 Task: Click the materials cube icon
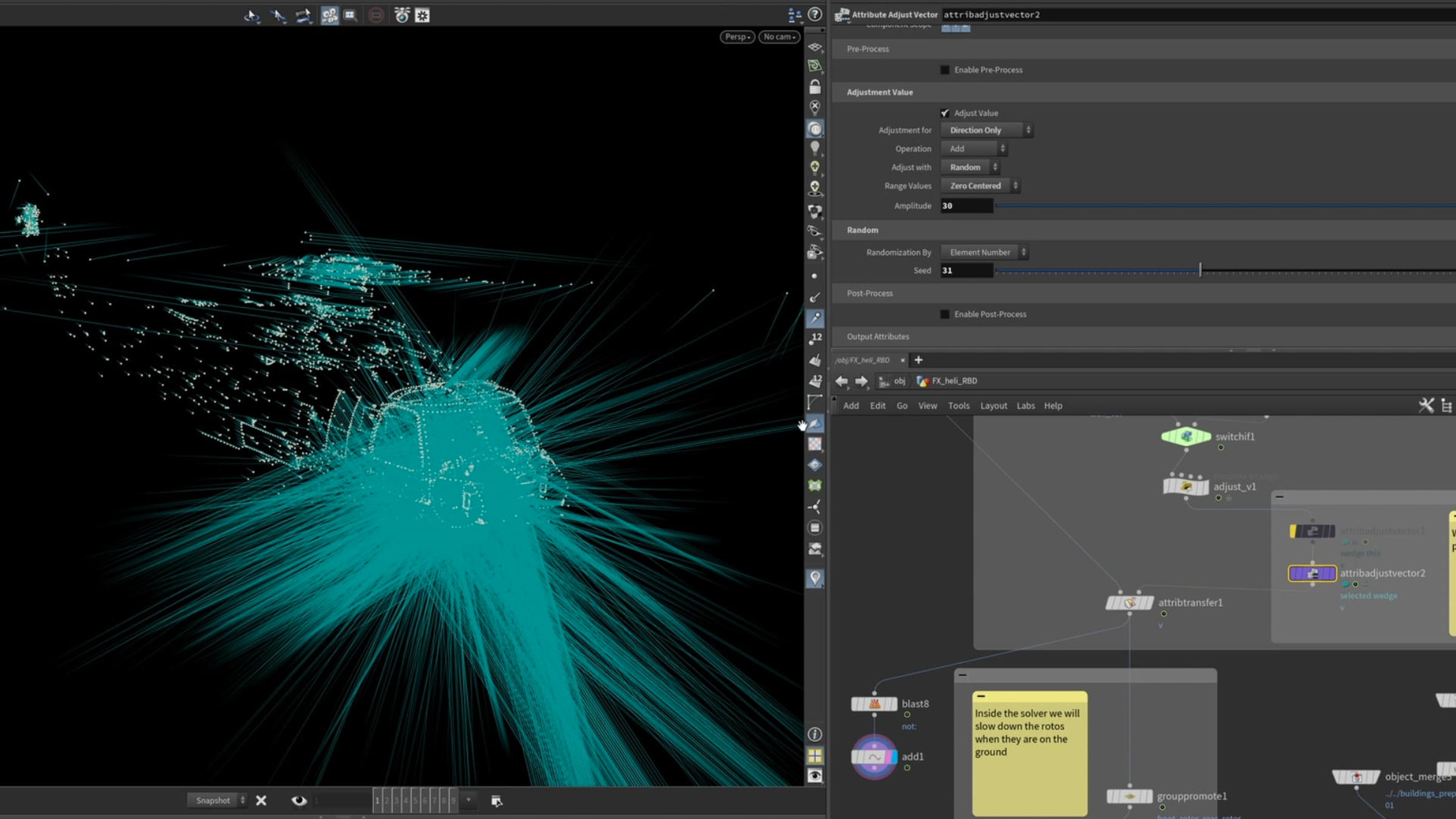click(x=815, y=211)
